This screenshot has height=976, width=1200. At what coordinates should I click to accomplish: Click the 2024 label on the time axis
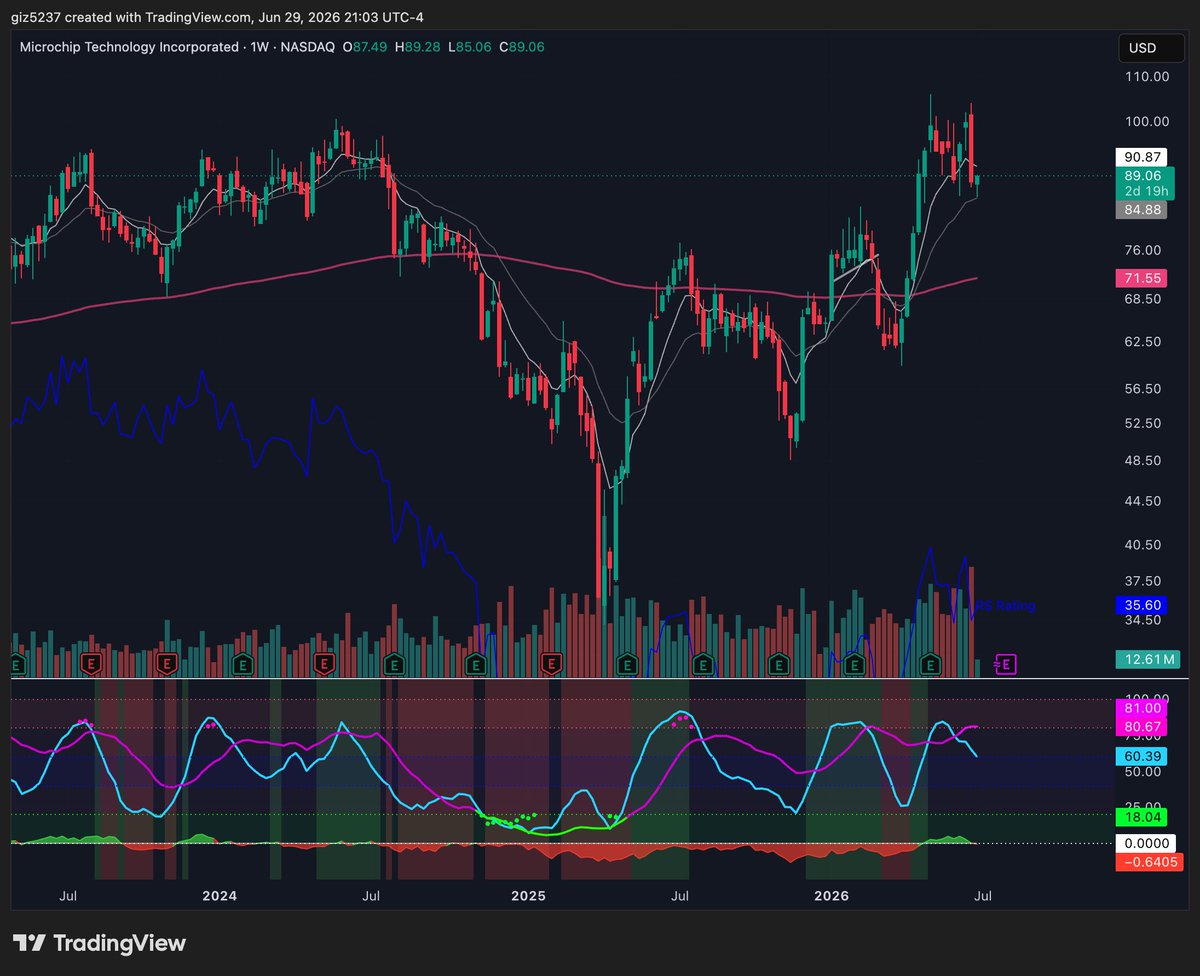[x=220, y=895]
